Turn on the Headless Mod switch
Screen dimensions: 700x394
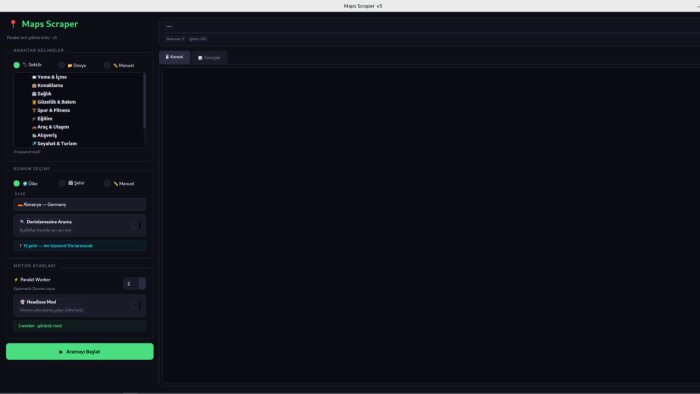136,306
